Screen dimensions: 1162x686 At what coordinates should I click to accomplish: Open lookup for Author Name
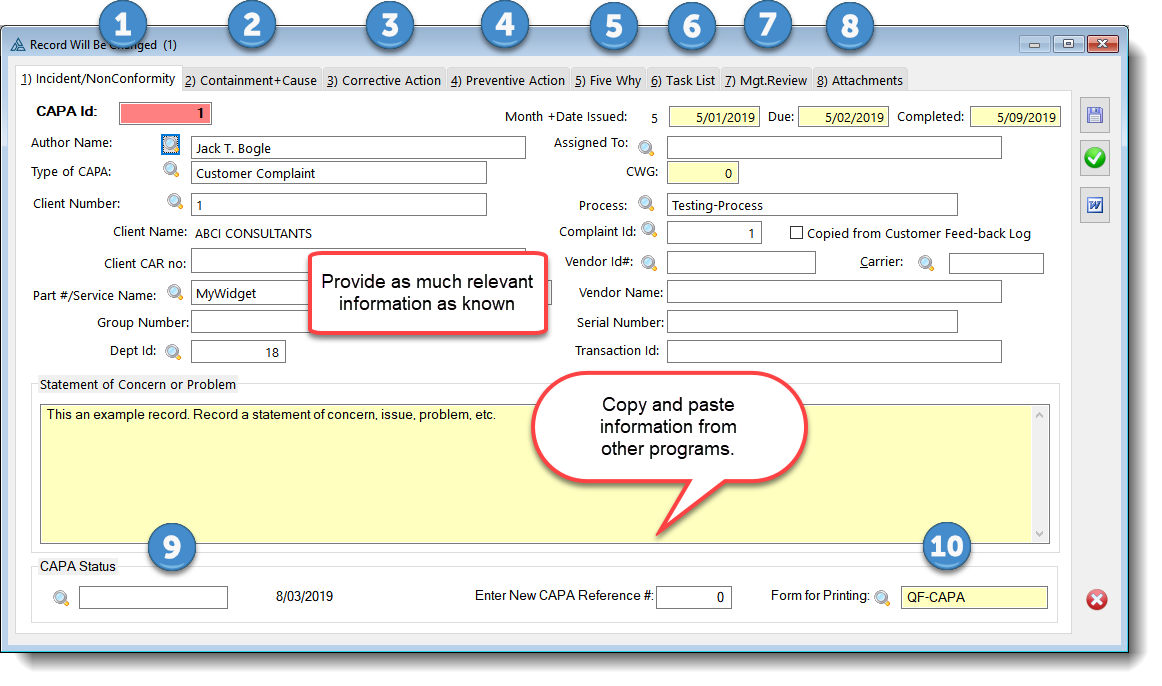172,144
